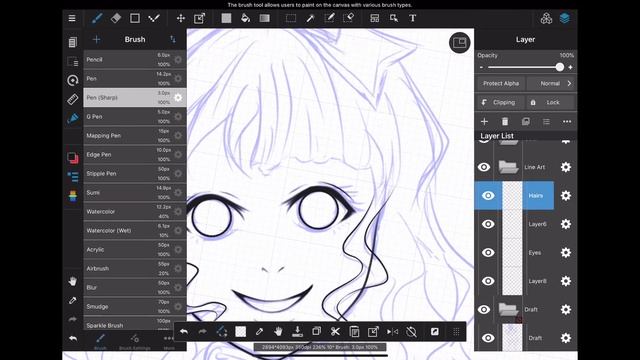This screenshot has height=360, width=640.
Task: Select the rectangle shape tool
Action: [135, 18]
